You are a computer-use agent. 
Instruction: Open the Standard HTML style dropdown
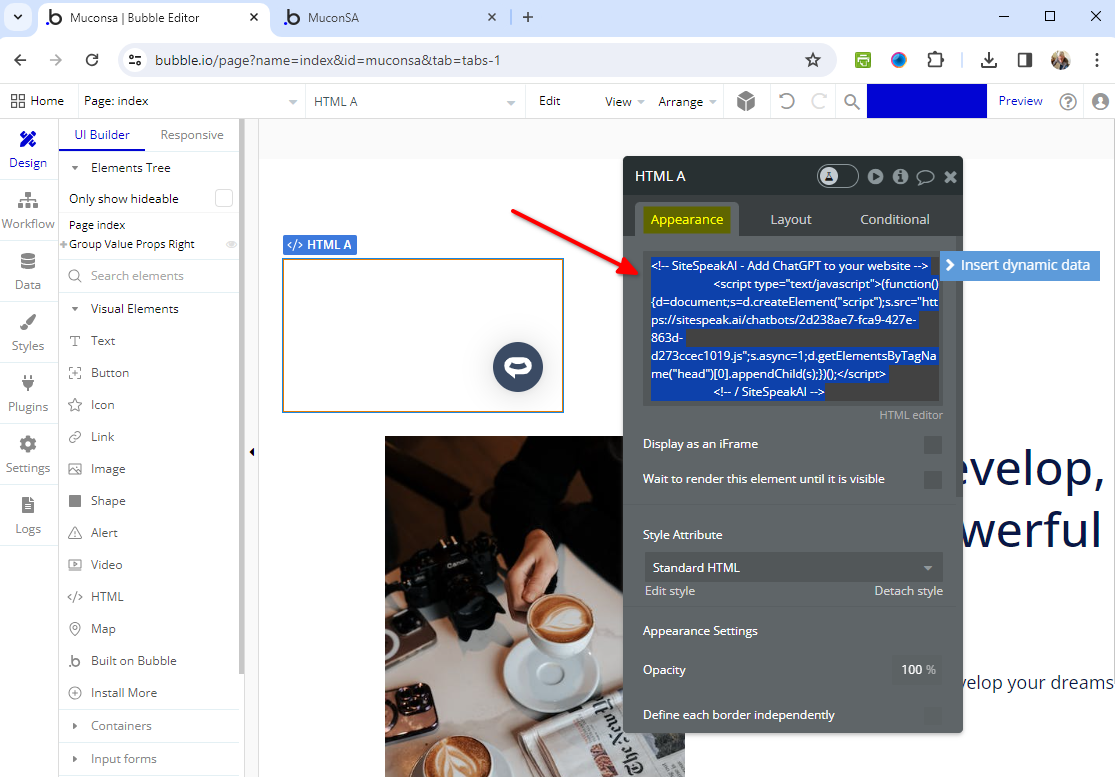[793, 568]
